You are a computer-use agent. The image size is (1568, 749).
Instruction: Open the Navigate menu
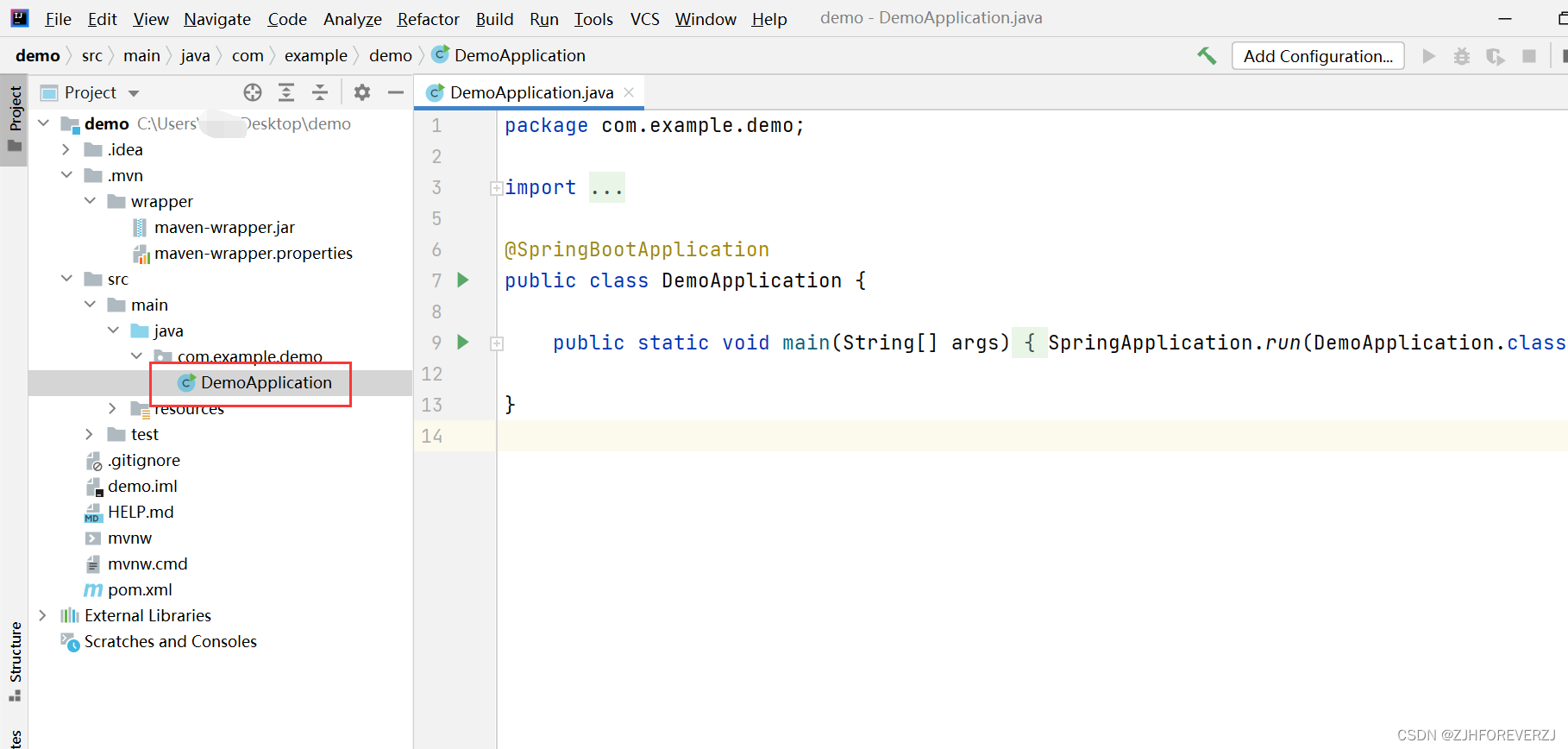[217, 19]
